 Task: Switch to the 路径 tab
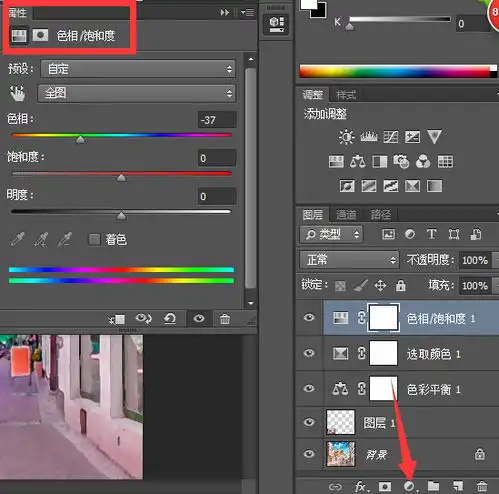pos(380,215)
